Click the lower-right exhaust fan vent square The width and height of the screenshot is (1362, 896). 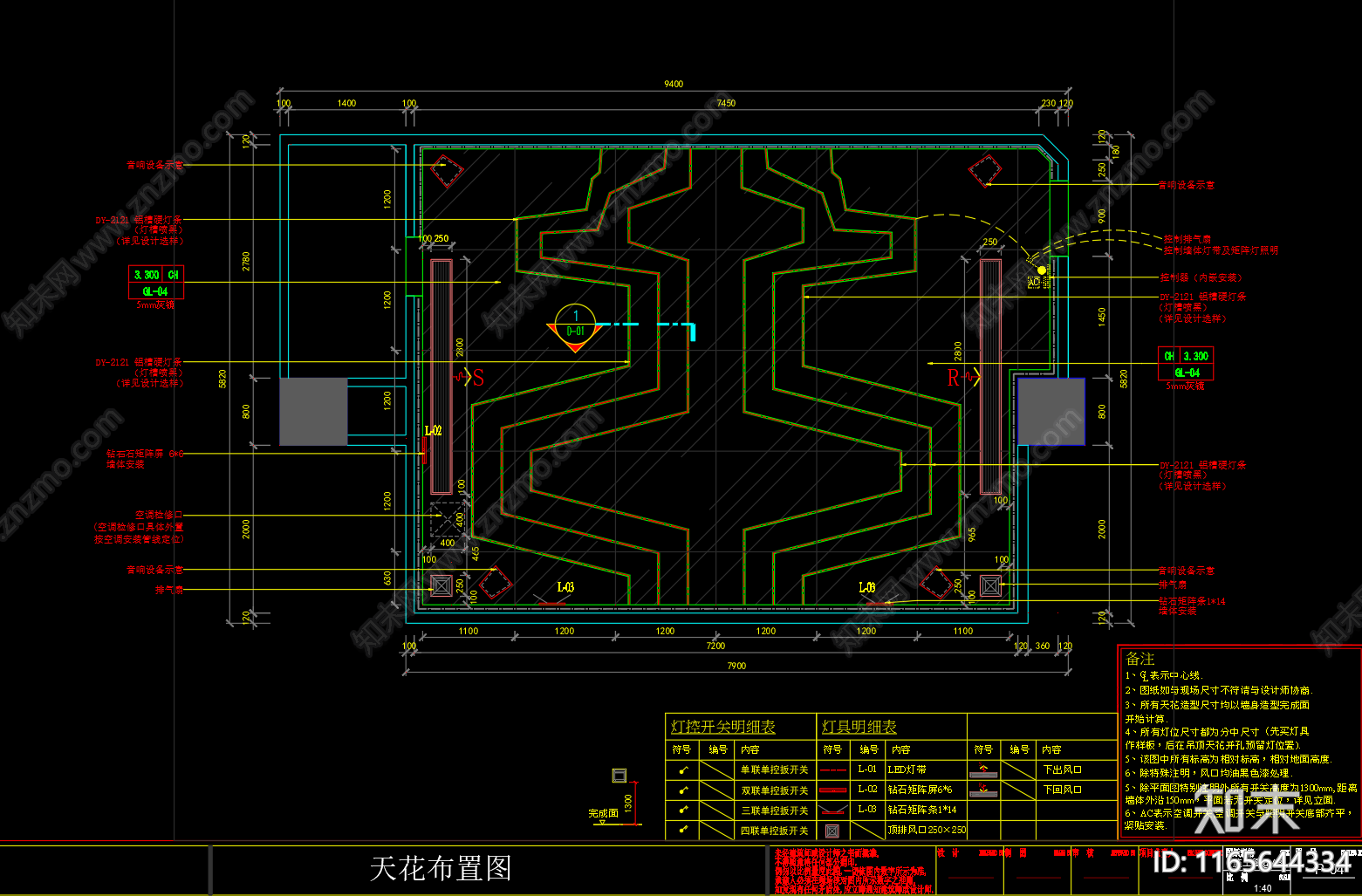pyautogui.click(x=990, y=585)
